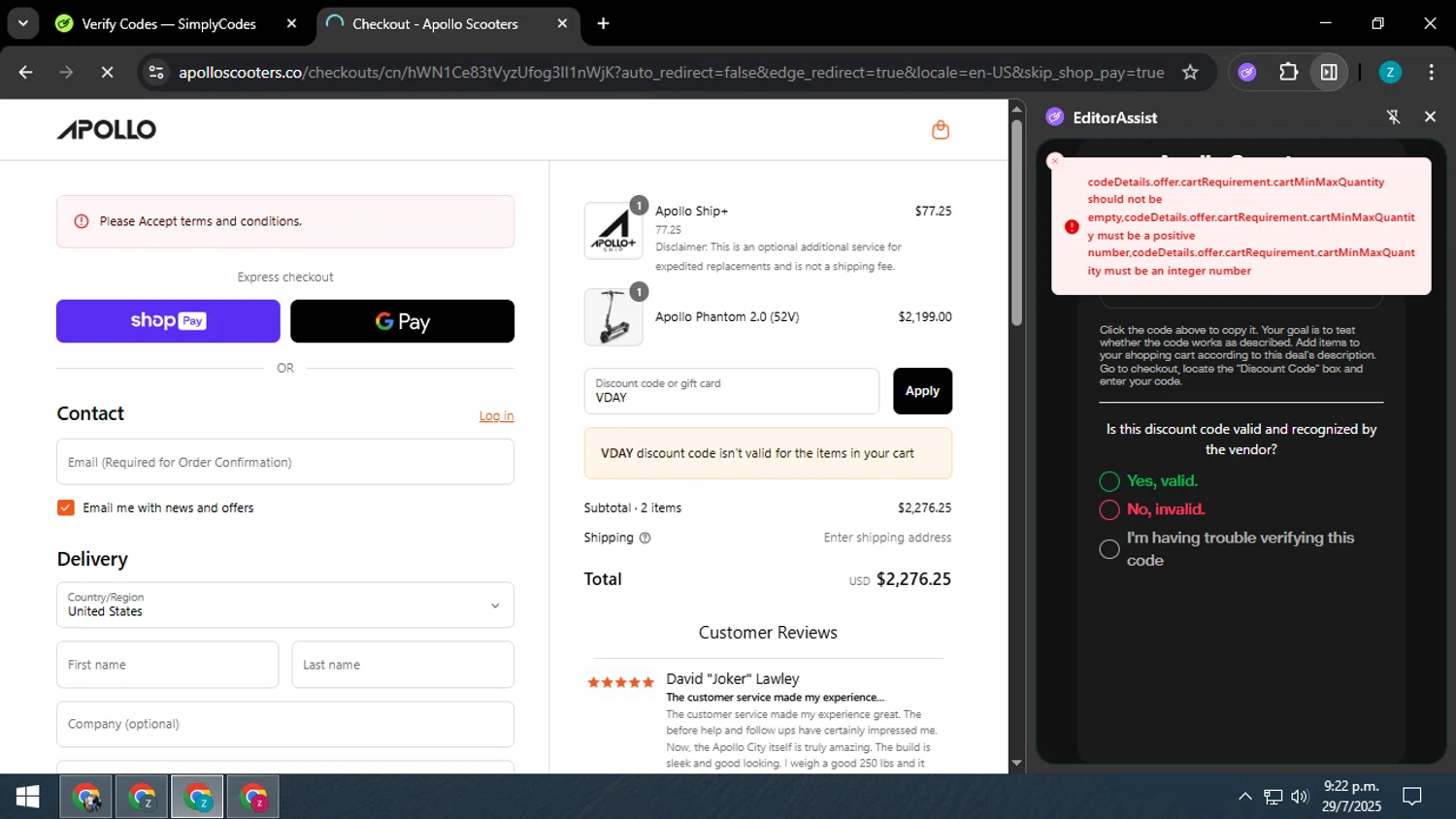Show hidden system tray icons
This screenshot has width=1456, height=819.
pyautogui.click(x=1245, y=797)
